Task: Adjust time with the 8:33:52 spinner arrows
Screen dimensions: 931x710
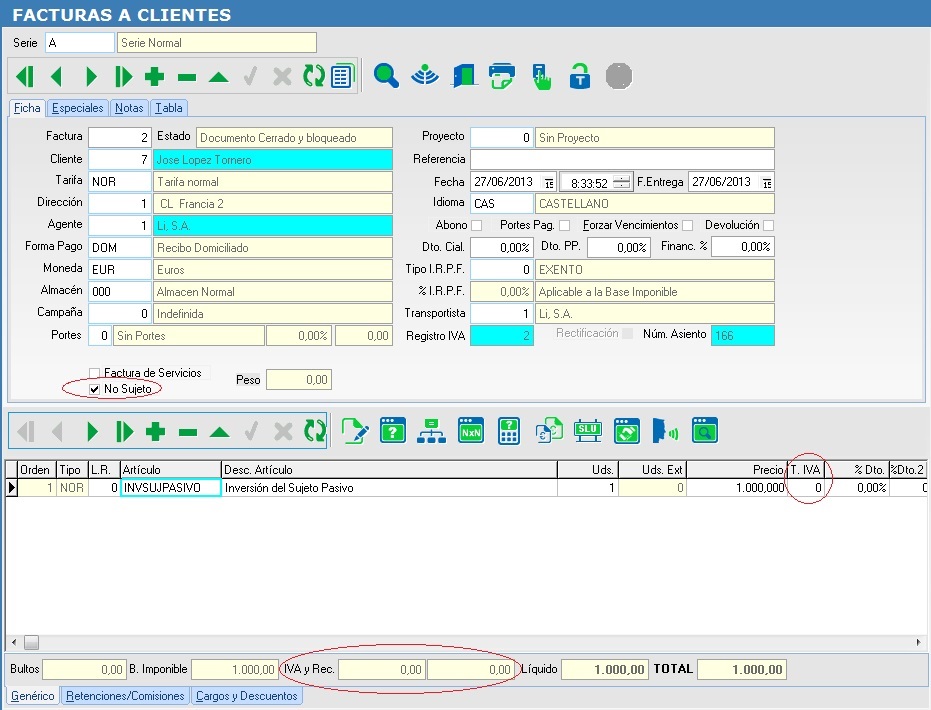Action: [x=622, y=182]
